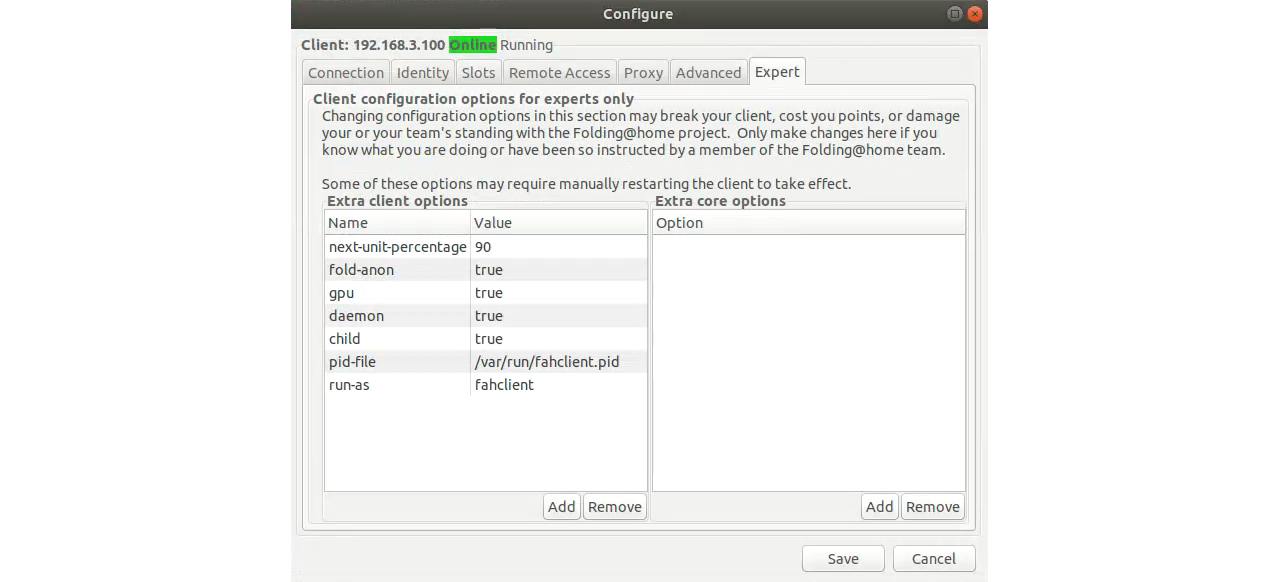Viewport: 1280px width, 582px height.
Task: Click the true value for fold-anon
Action: [x=489, y=270]
